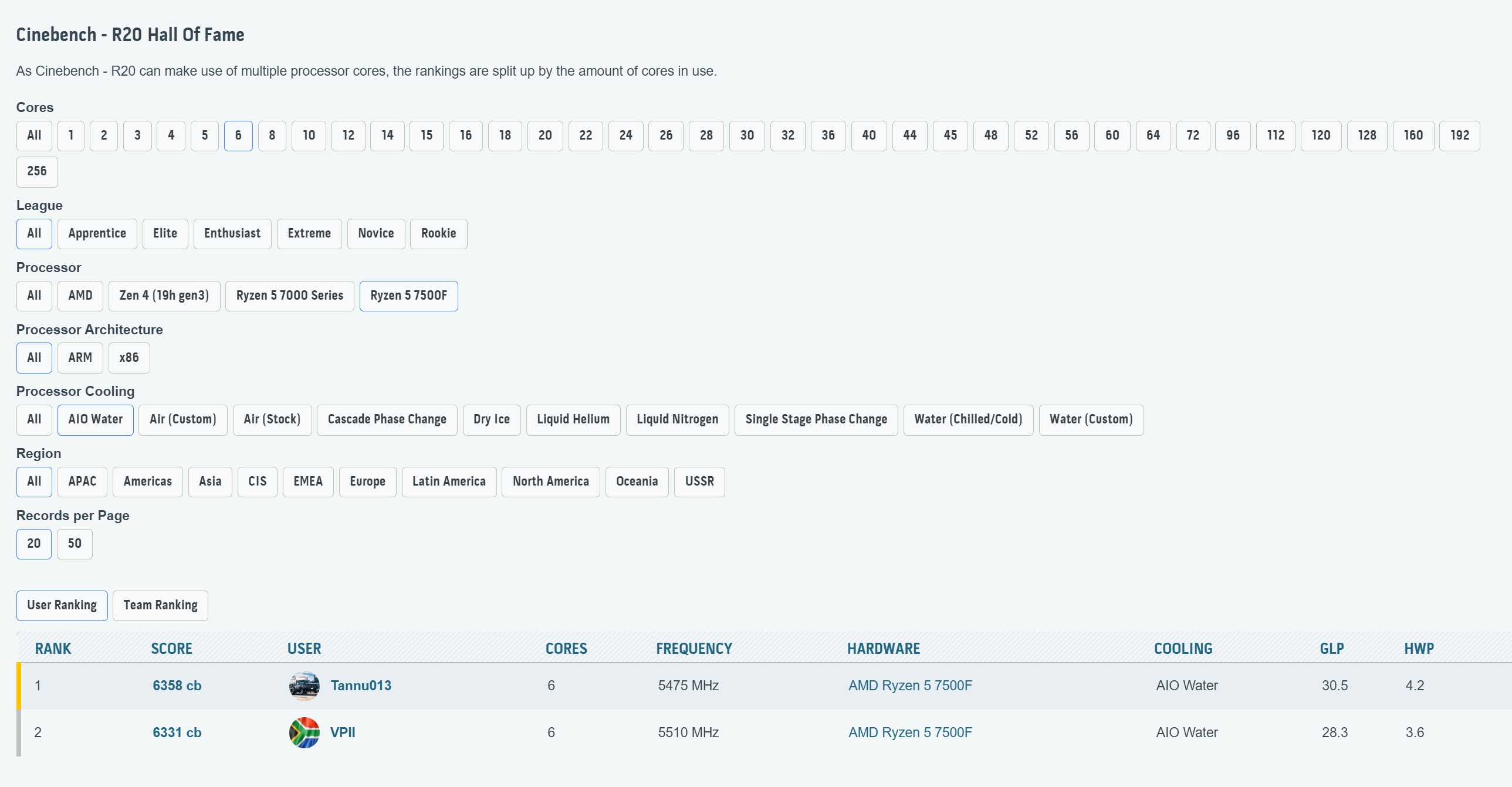Viewport: 1512px width, 787px height.
Task: Select the Elite league
Action: click(165, 233)
